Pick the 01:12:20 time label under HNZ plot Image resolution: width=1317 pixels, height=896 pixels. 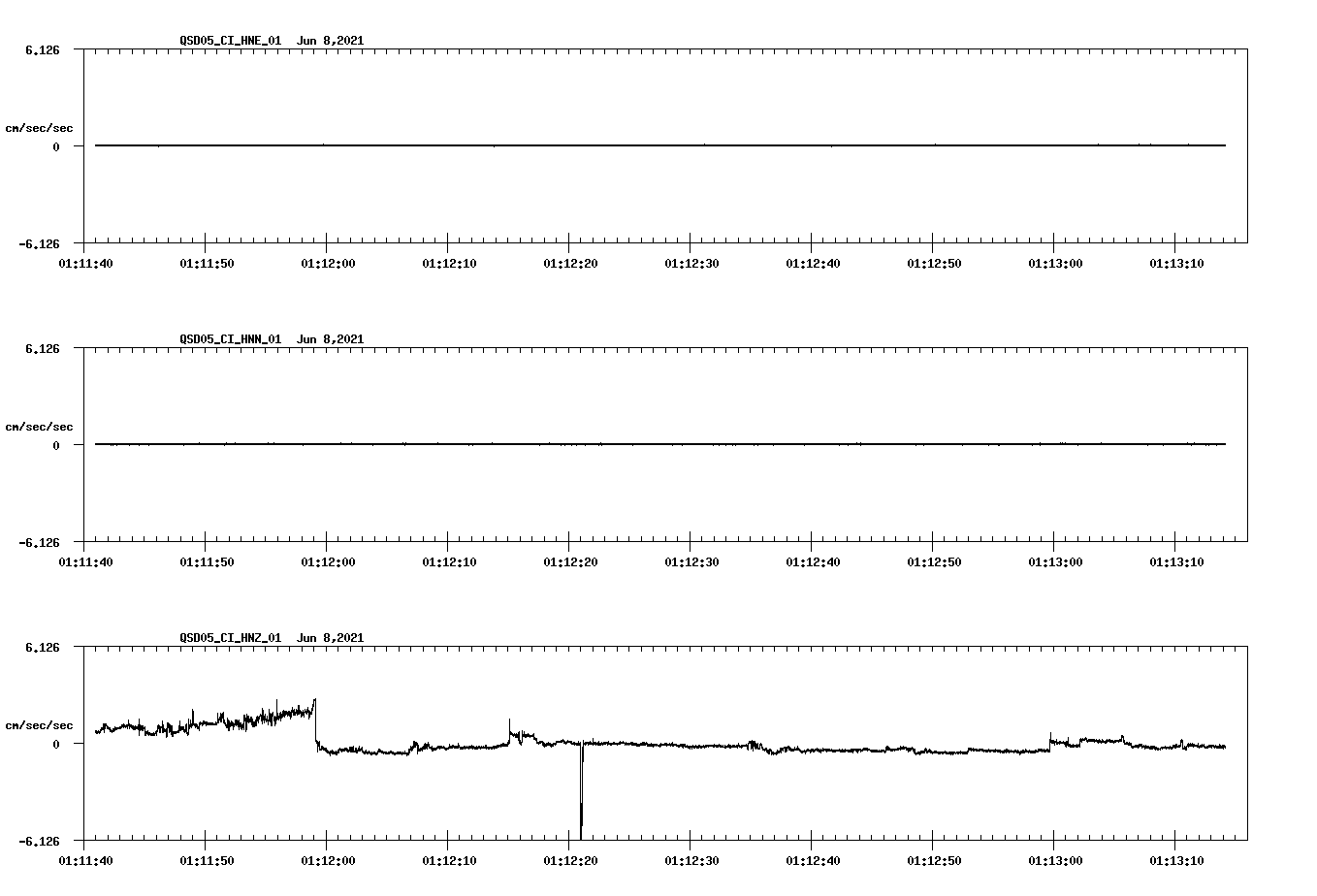[570, 860]
